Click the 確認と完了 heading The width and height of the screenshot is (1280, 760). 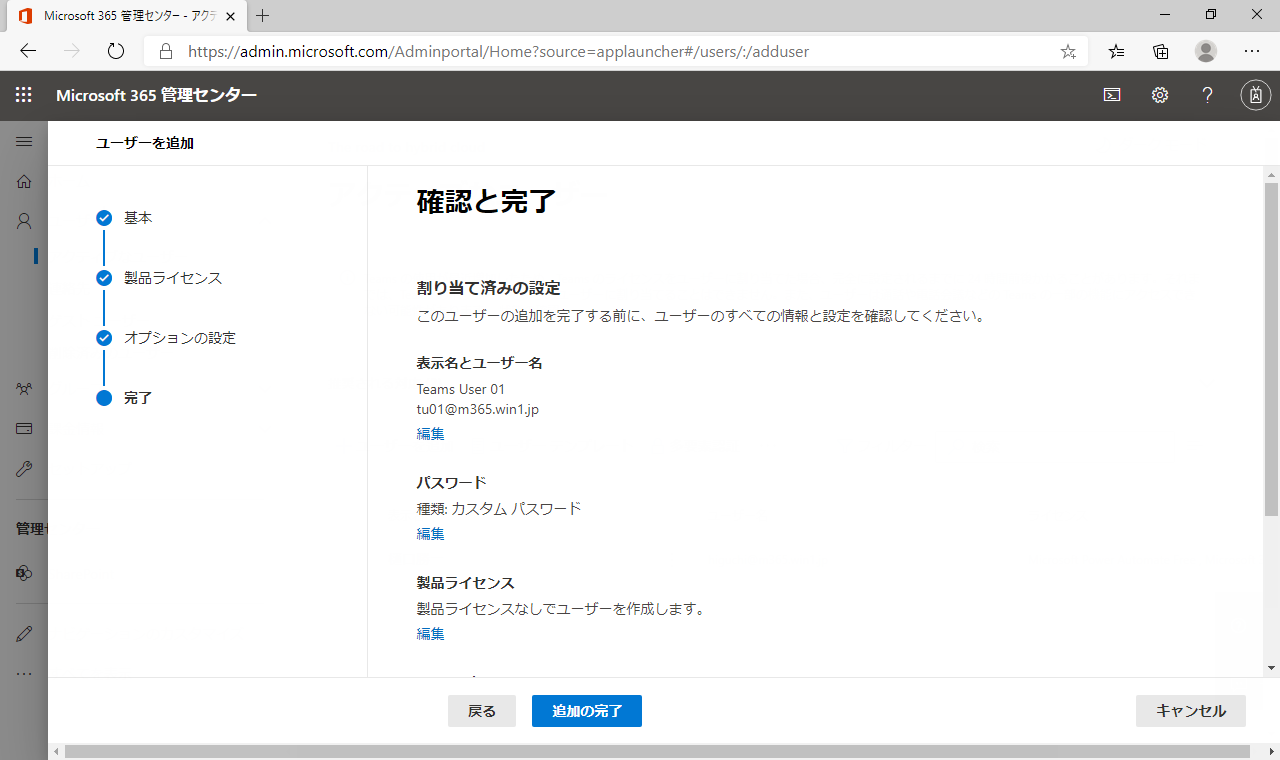(x=486, y=201)
